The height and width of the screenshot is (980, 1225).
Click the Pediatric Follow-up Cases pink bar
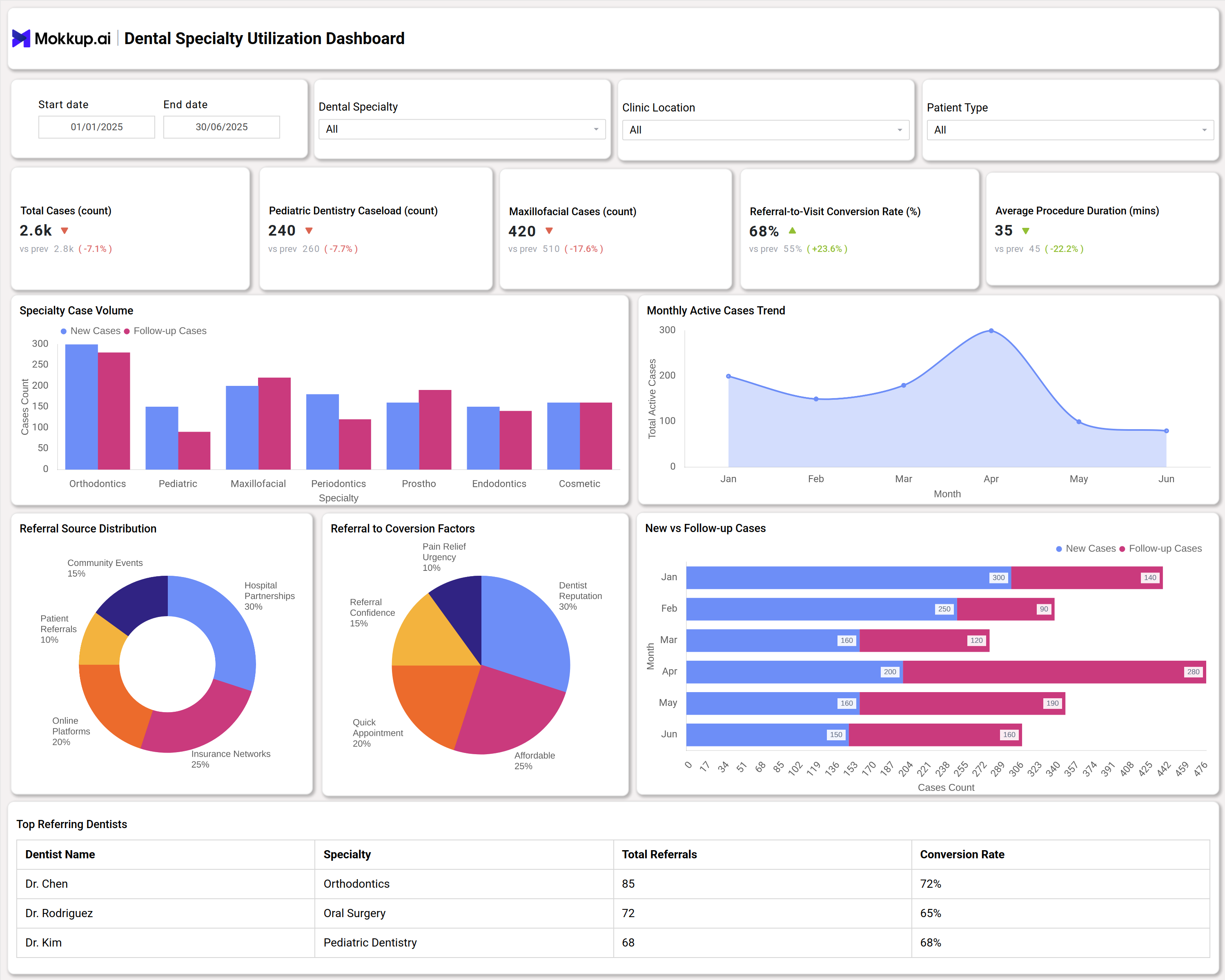[194, 450]
